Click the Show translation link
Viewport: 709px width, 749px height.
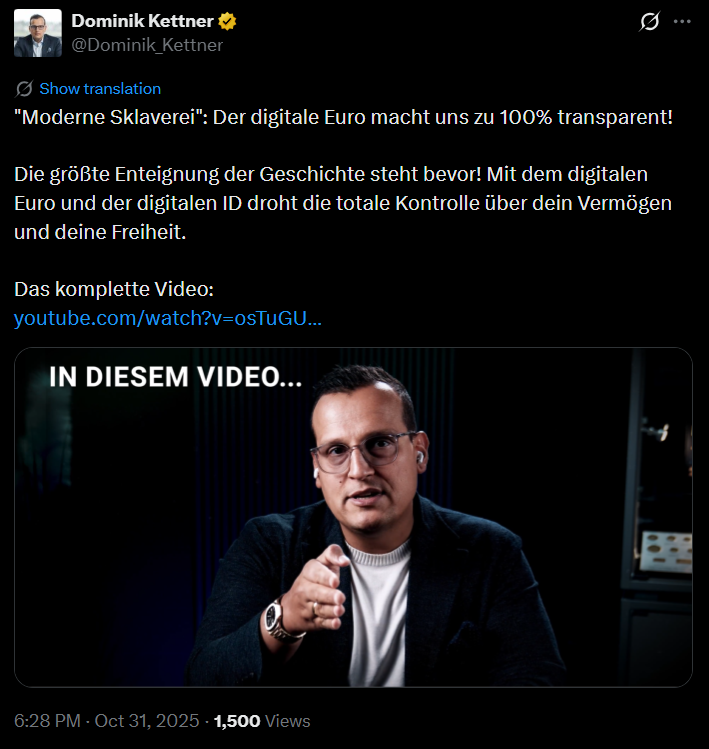[100, 89]
